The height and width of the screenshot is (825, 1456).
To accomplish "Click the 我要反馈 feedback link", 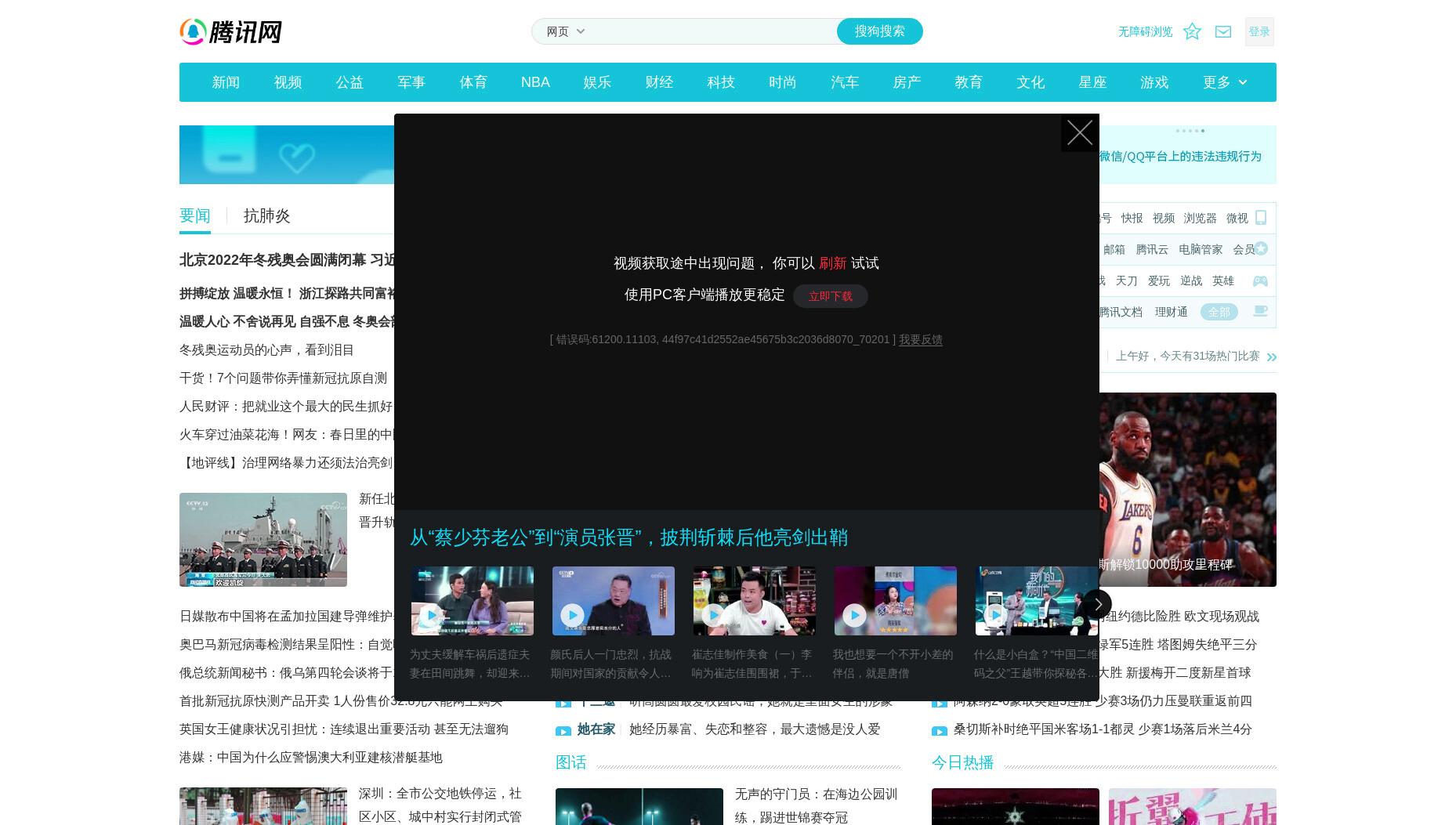I will [x=921, y=339].
